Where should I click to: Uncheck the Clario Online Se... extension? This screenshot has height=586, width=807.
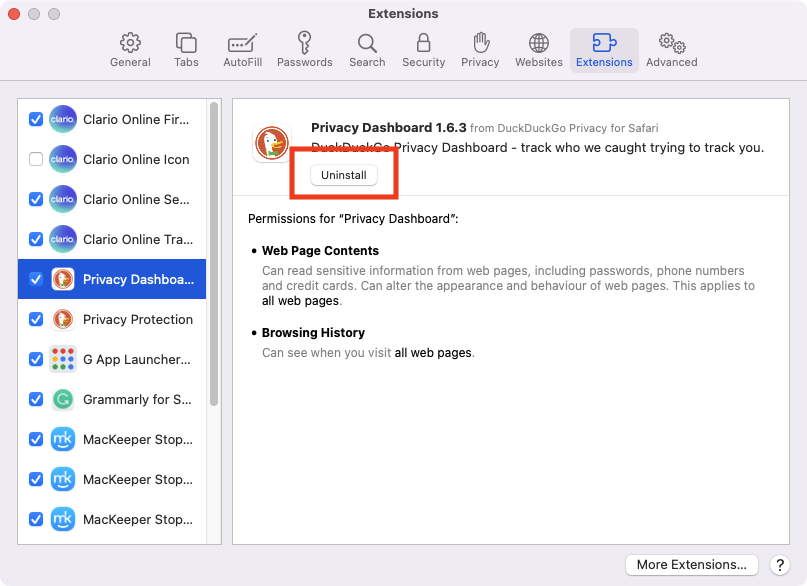(x=36, y=199)
